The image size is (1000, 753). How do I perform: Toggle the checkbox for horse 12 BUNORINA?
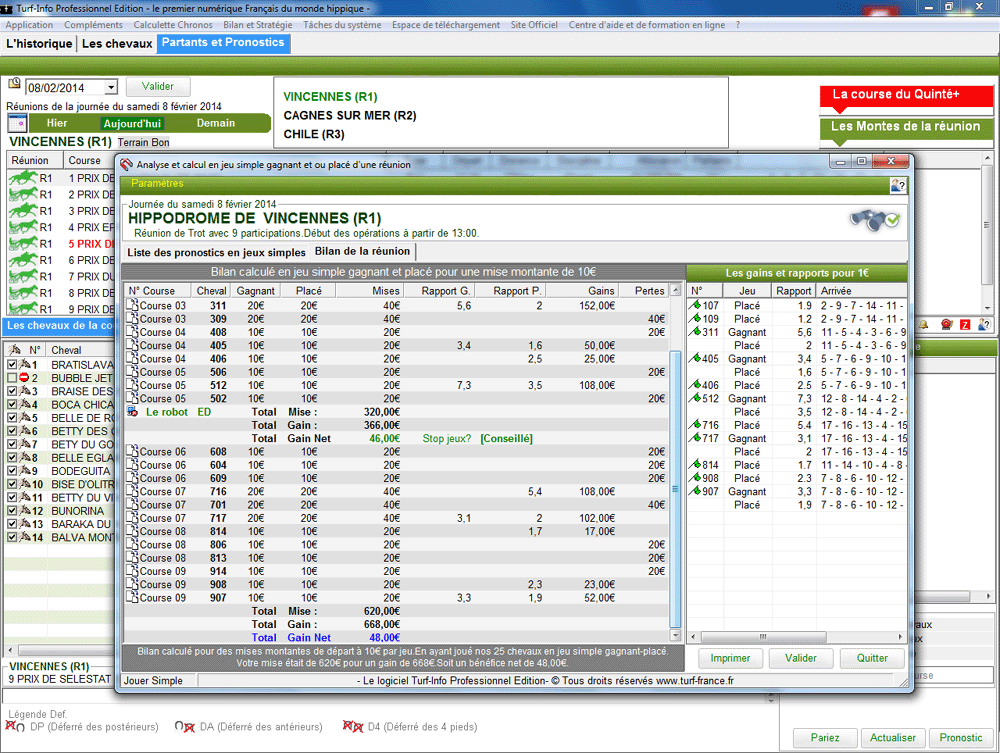[x=11, y=511]
